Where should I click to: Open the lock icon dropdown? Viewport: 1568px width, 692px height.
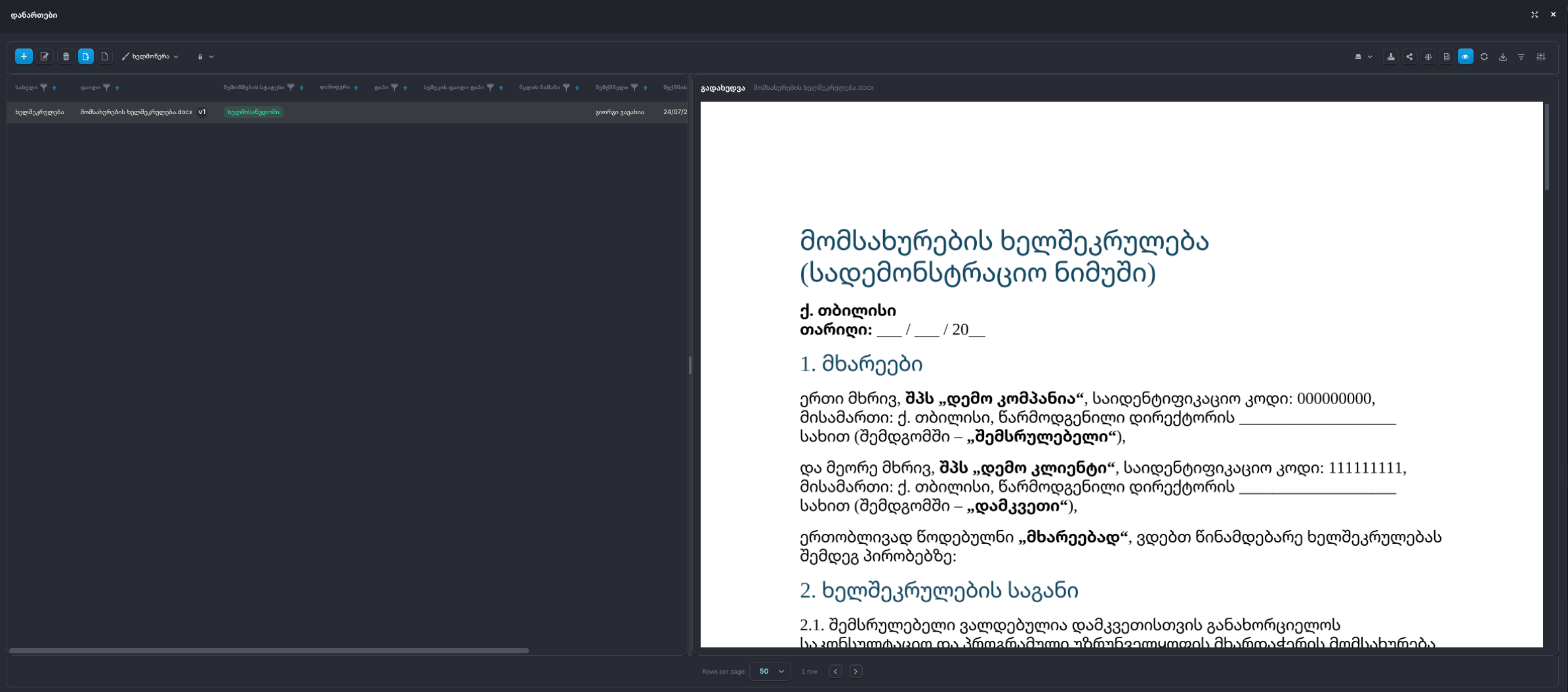tap(205, 56)
